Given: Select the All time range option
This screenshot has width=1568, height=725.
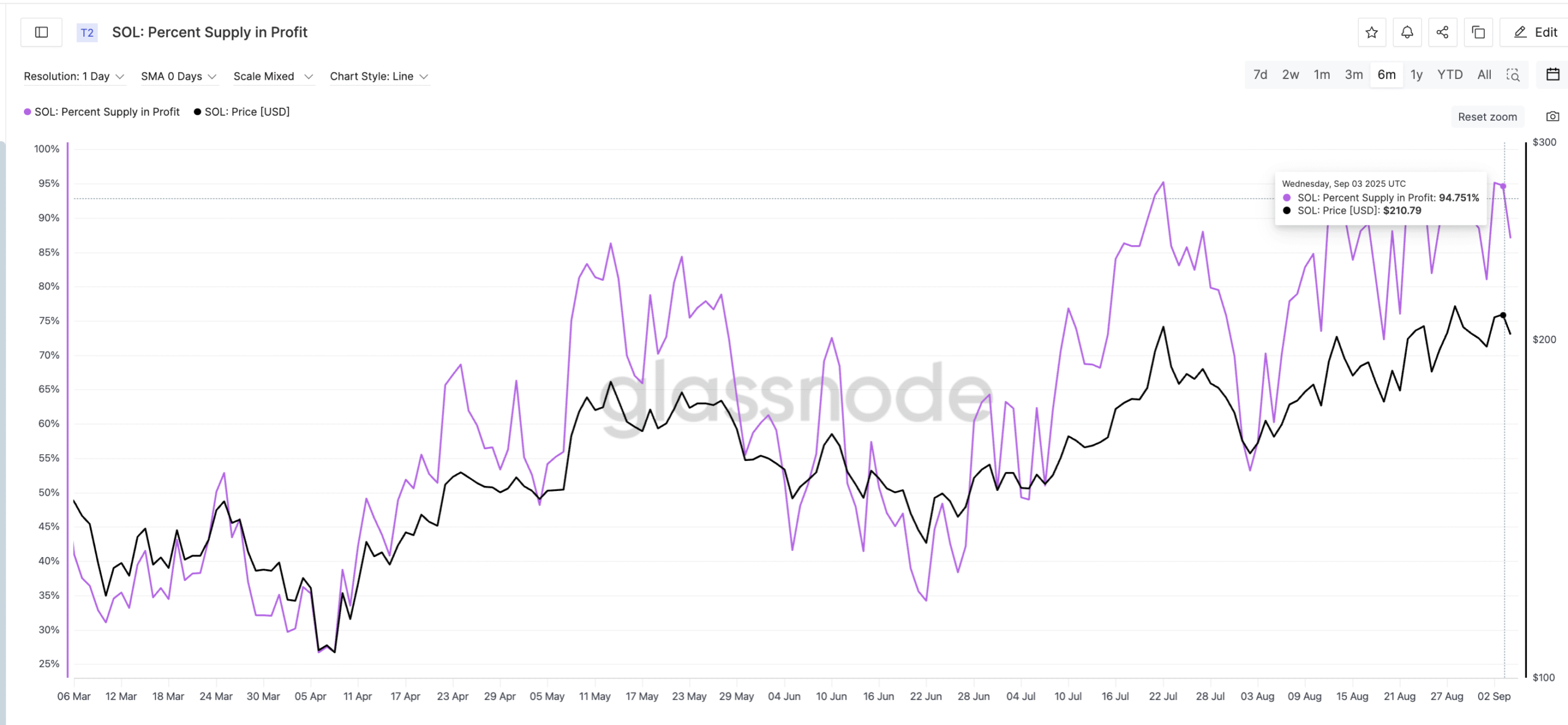Looking at the screenshot, I should 1483,74.
